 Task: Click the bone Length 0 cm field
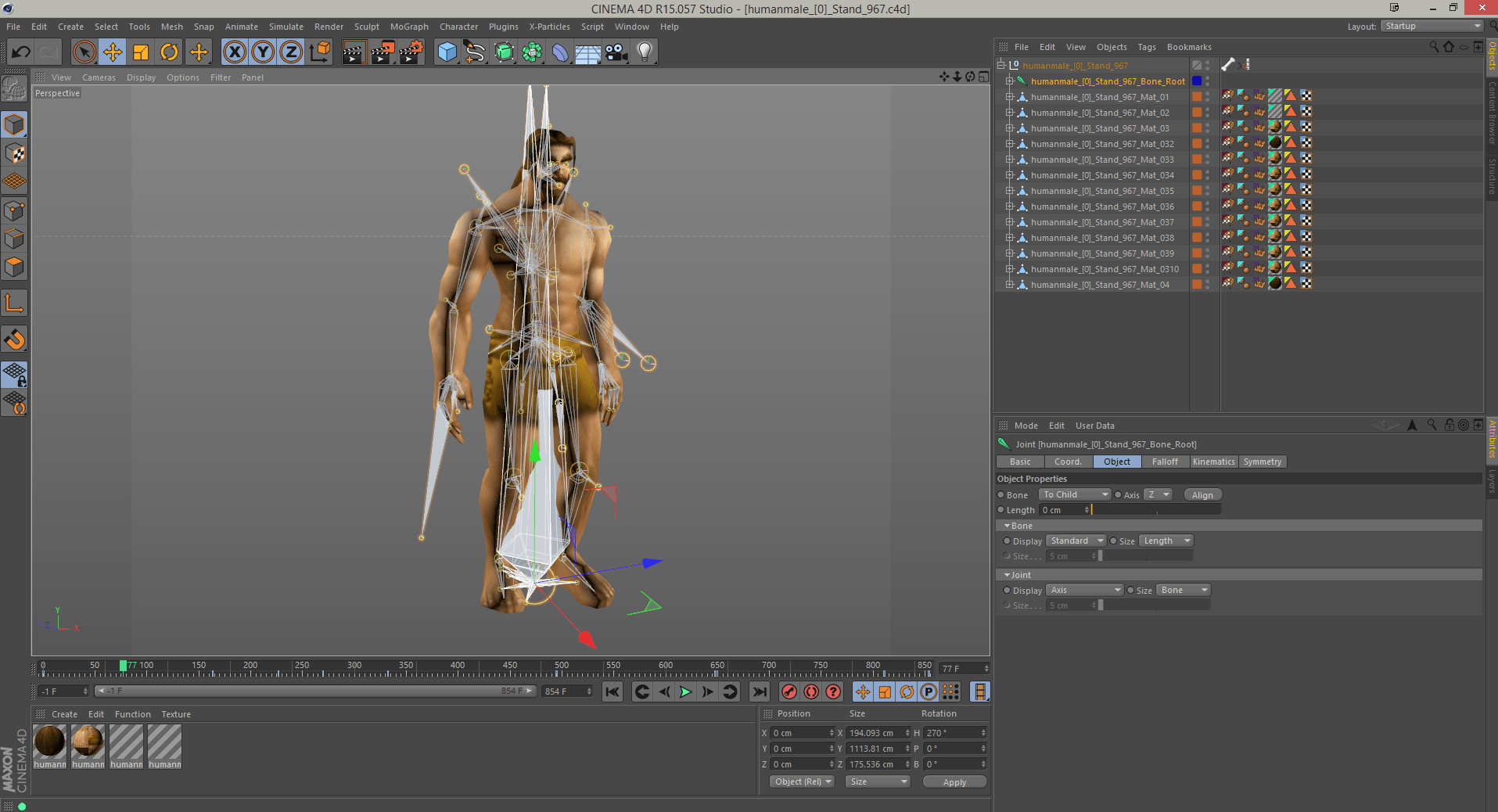click(1065, 510)
